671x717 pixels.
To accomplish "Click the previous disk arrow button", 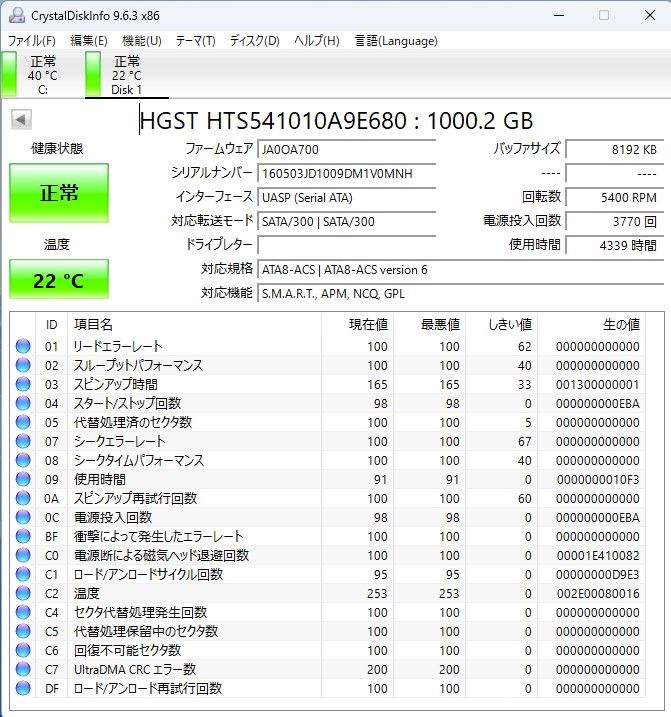I will click(21, 120).
